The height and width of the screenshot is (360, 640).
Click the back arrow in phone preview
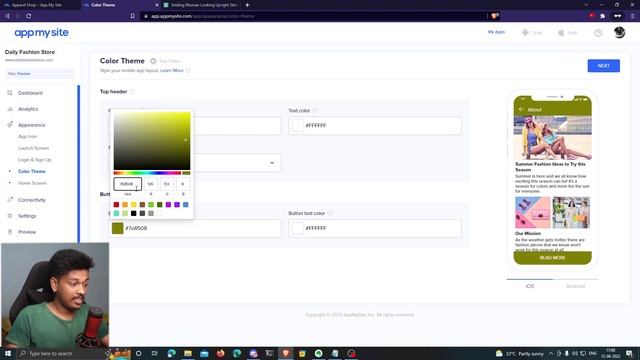click(521, 109)
